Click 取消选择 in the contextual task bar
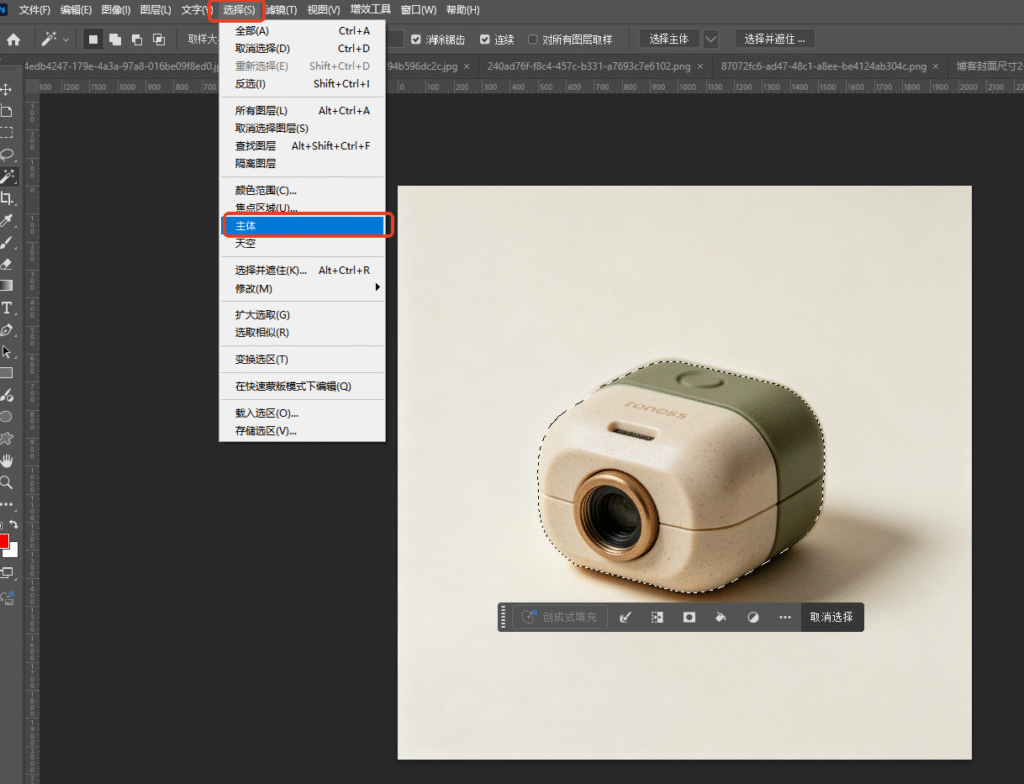This screenshot has height=784, width=1024. [831, 617]
